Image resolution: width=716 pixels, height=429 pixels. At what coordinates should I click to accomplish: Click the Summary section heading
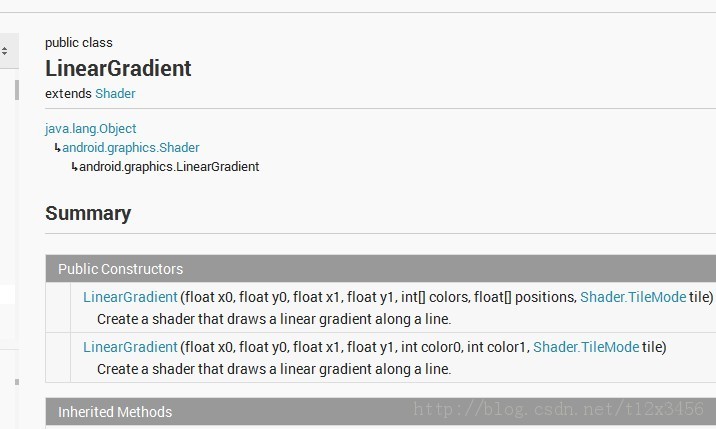pyautogui.click(x=88, y=213)
